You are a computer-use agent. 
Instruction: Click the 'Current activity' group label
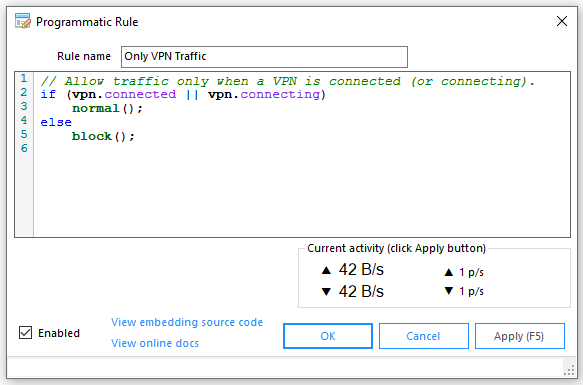[x=396, y=248]
